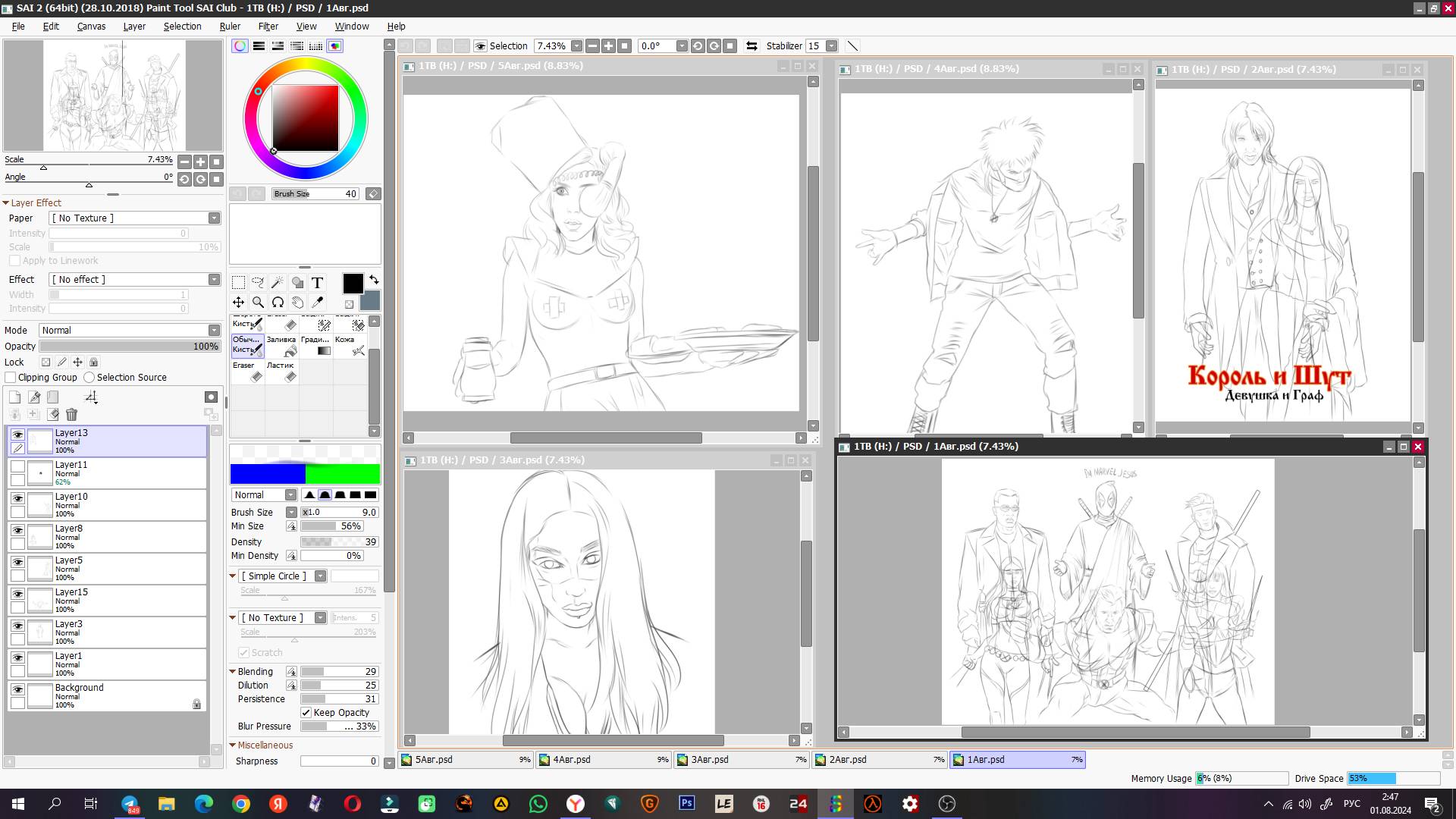
Task: Choose the Кожа brush tool
Action: click(x=350, y=346)
